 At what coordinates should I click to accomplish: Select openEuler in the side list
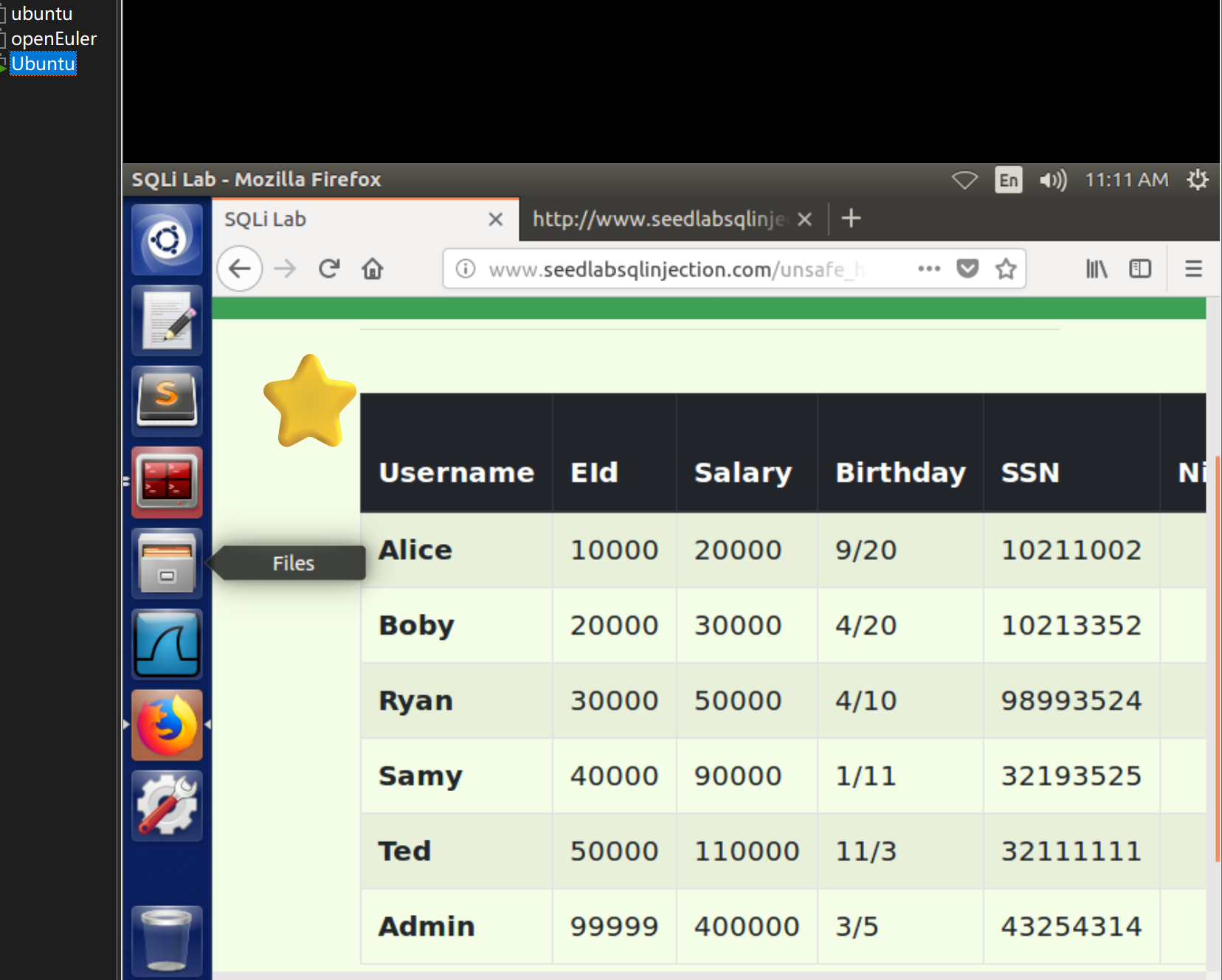(x=53, y=38)
